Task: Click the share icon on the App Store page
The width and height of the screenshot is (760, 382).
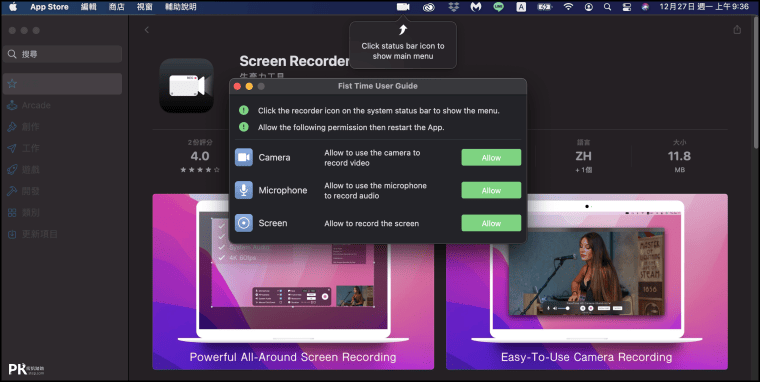Action: coord(737,30)
